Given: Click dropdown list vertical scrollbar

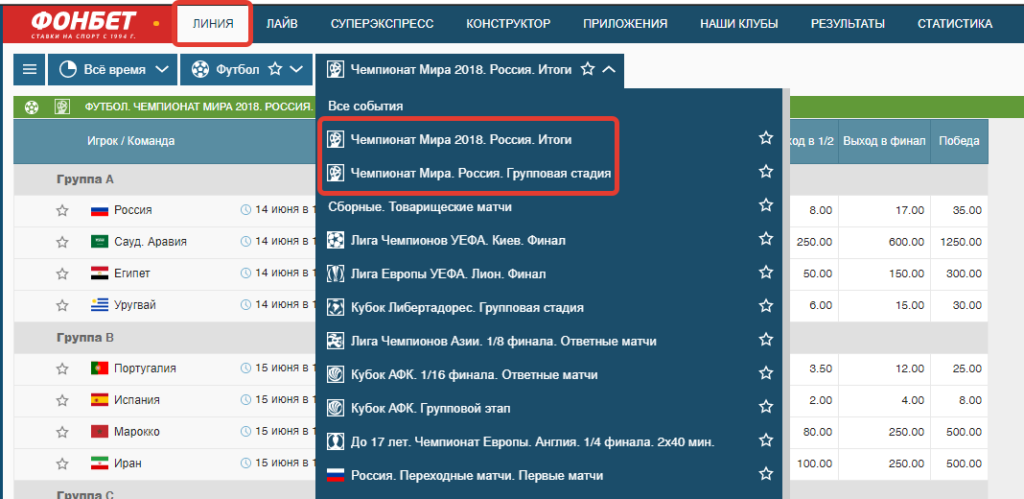Looking at the screenshot, I should (x=786, y=293).
